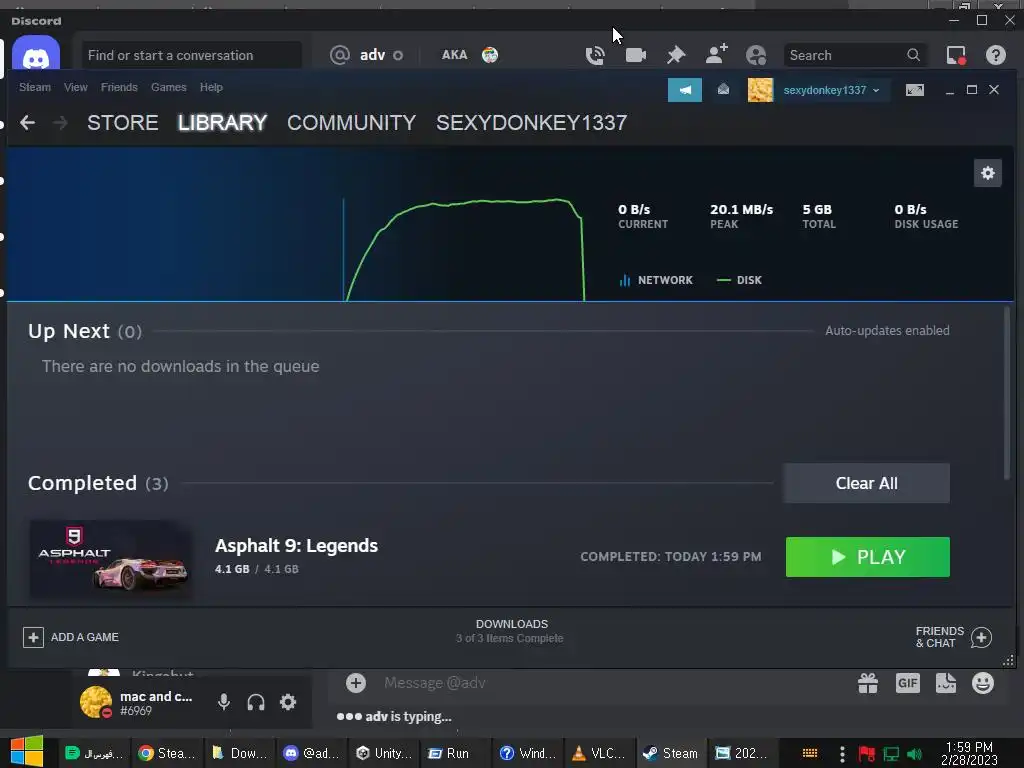The width and height of the screenshot is (1024, 768).
Task: Open Discord inbox icon
Action: tap(956, 56)
